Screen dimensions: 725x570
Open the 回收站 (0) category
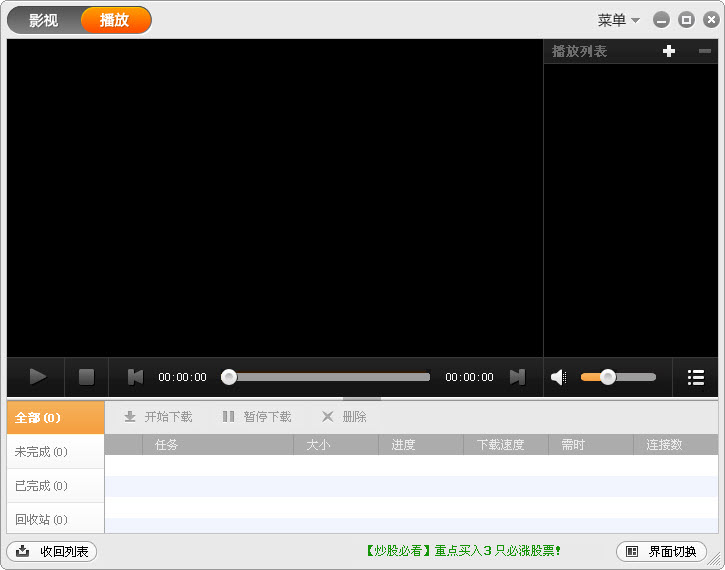(42, 519)
